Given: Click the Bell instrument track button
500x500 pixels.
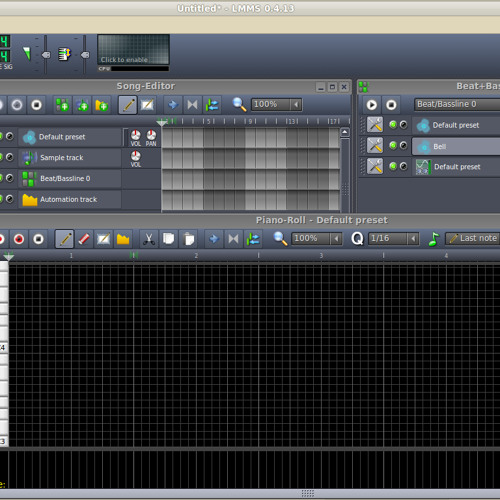Looking at the screenshot, I should 456,146.
